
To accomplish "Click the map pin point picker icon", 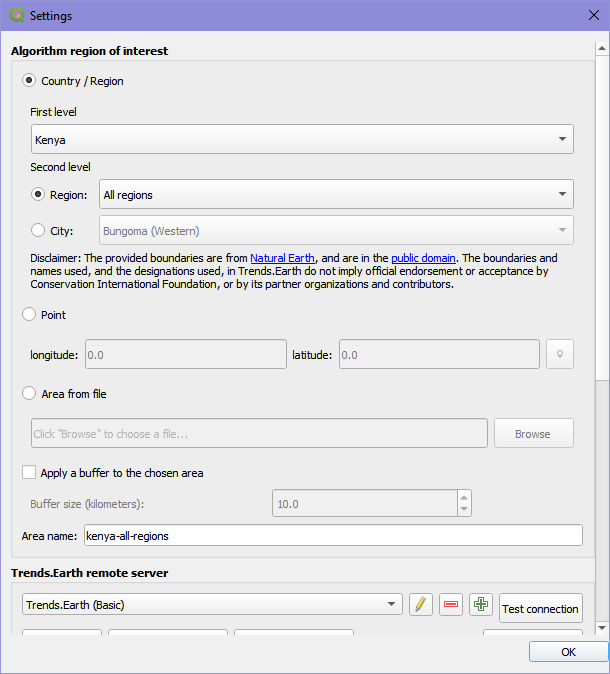I will (560, 354).
